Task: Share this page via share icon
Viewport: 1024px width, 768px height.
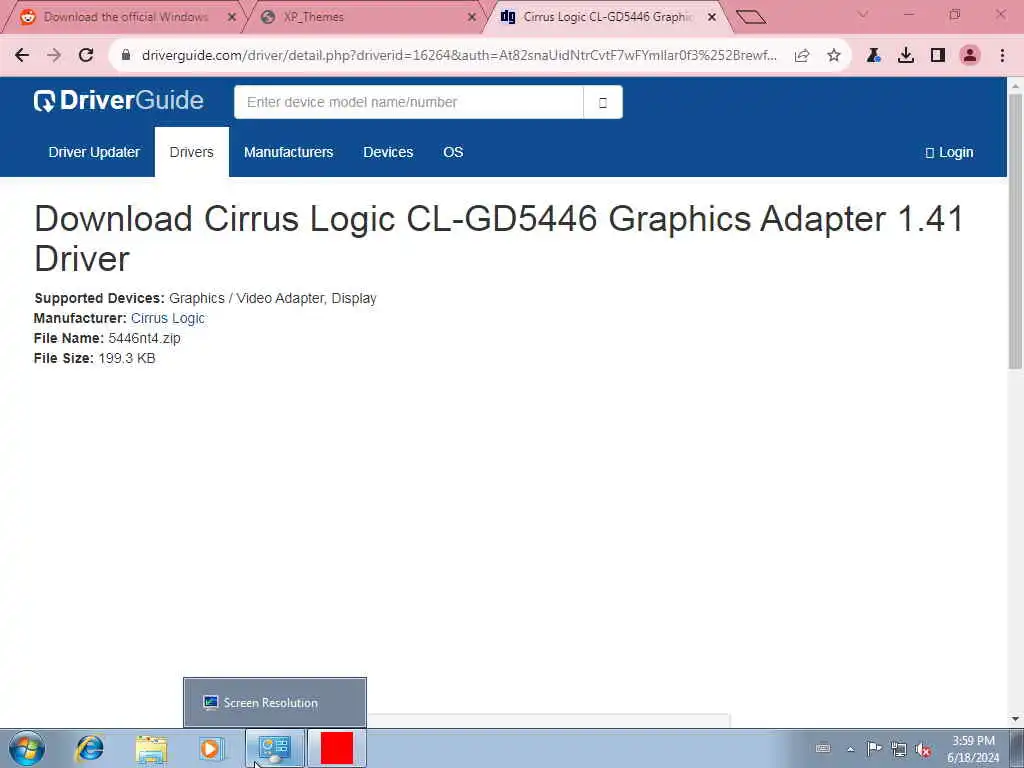Action: pos(802,56)
